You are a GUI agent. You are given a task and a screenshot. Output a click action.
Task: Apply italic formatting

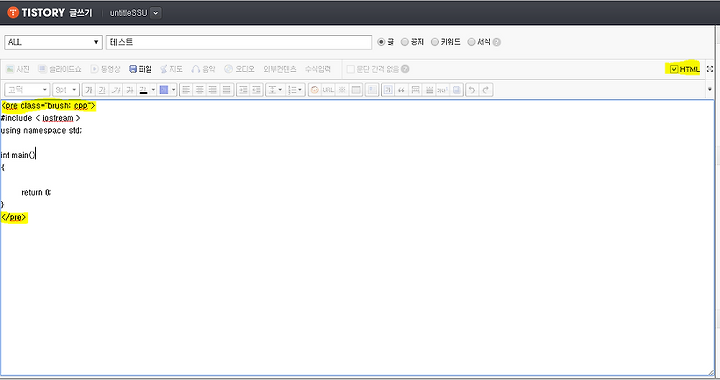coord(116,90)
